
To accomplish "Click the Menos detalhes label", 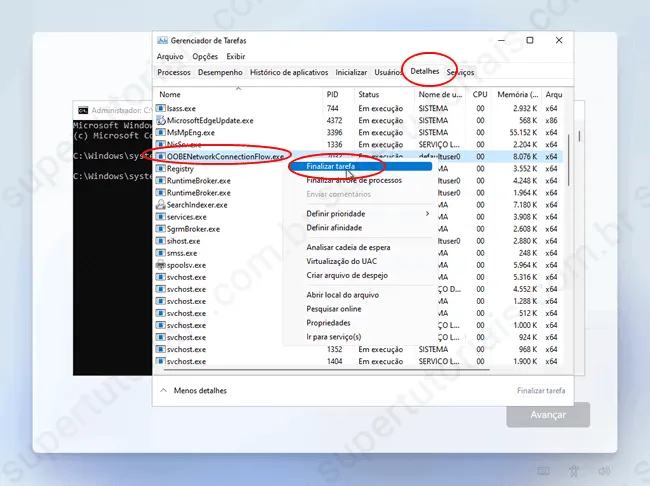I will [x=200, y=390].
